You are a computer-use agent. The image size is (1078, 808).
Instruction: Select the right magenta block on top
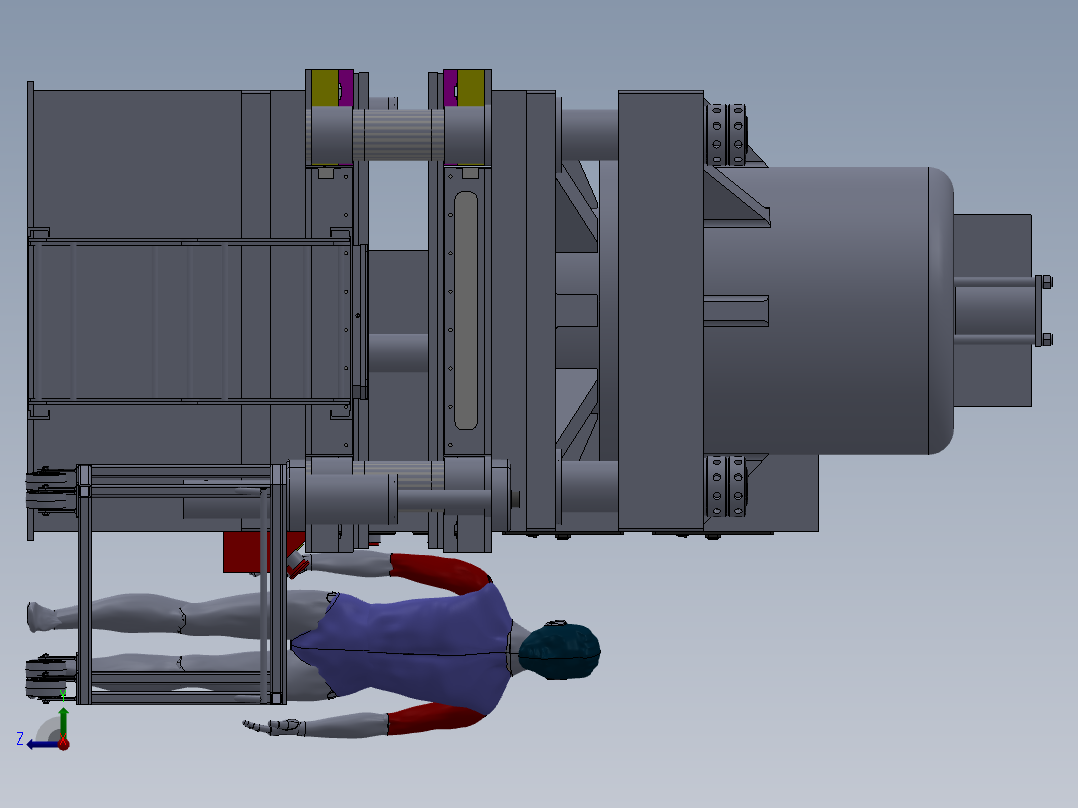pyautogui.click(x=450, y=87)
